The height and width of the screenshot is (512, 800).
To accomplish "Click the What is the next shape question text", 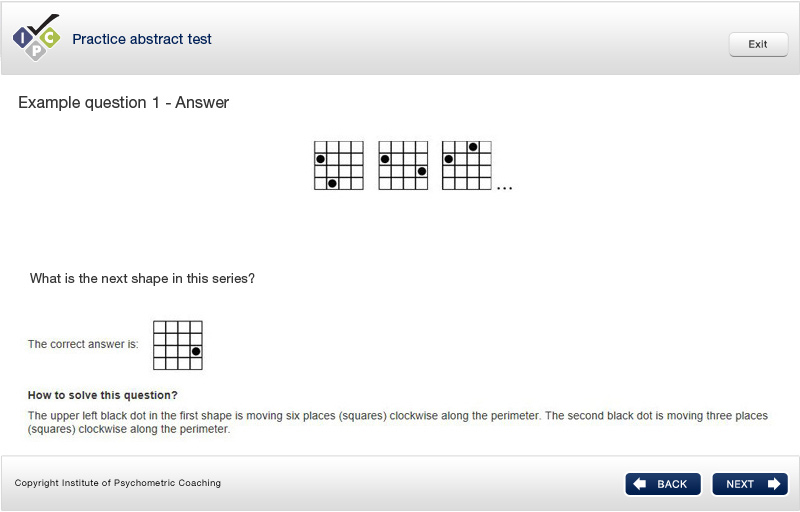I will [142, 278].
